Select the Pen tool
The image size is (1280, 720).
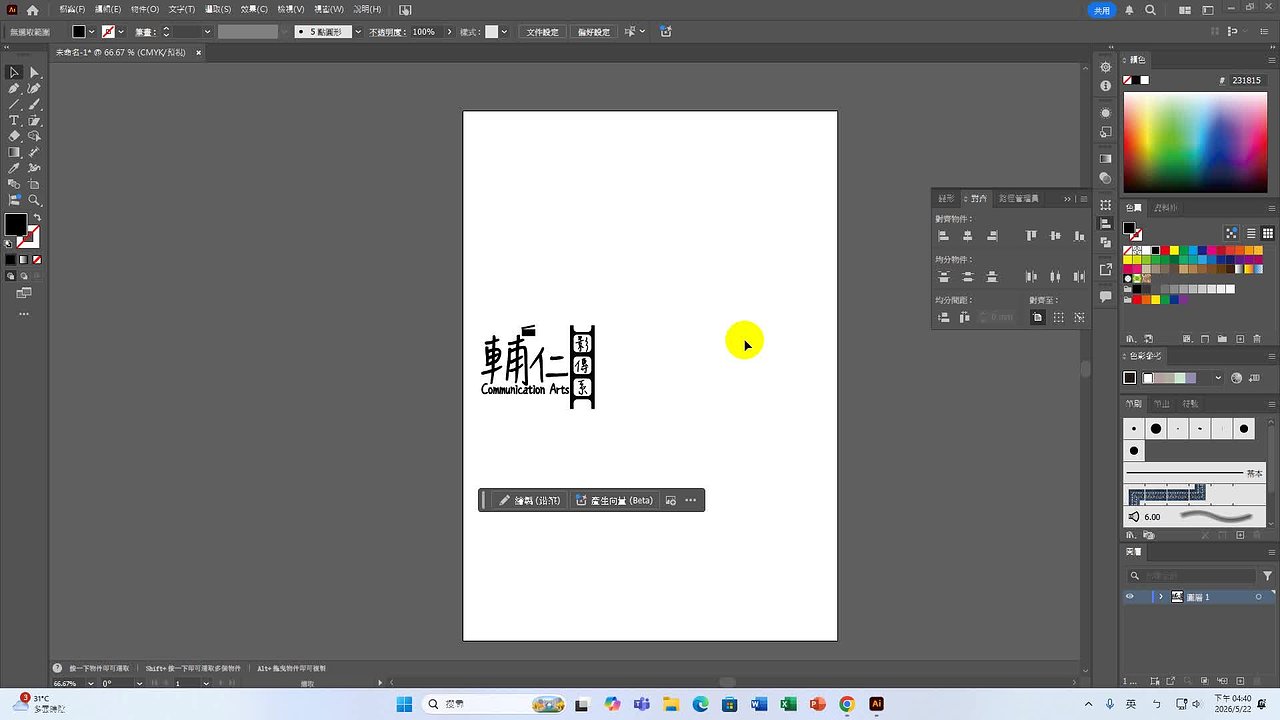click(14, 88)
